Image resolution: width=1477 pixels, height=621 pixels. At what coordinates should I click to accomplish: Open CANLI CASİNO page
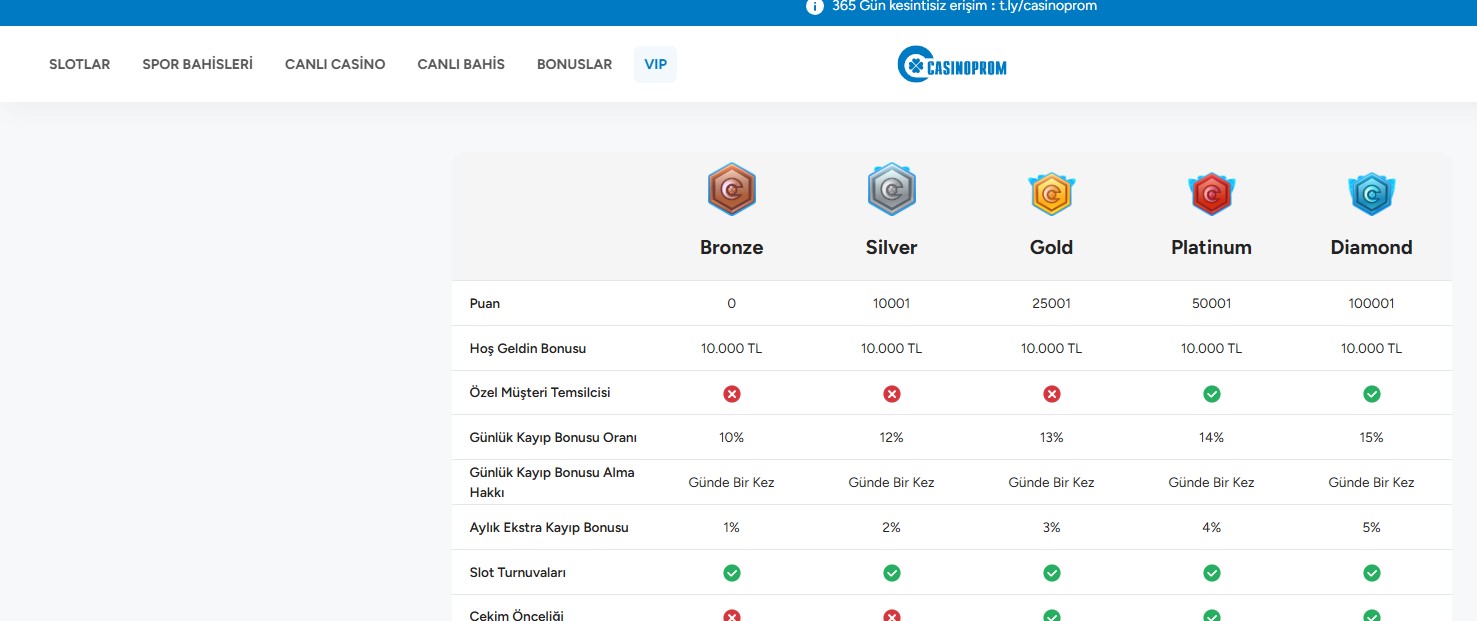[x=335, y=64]
